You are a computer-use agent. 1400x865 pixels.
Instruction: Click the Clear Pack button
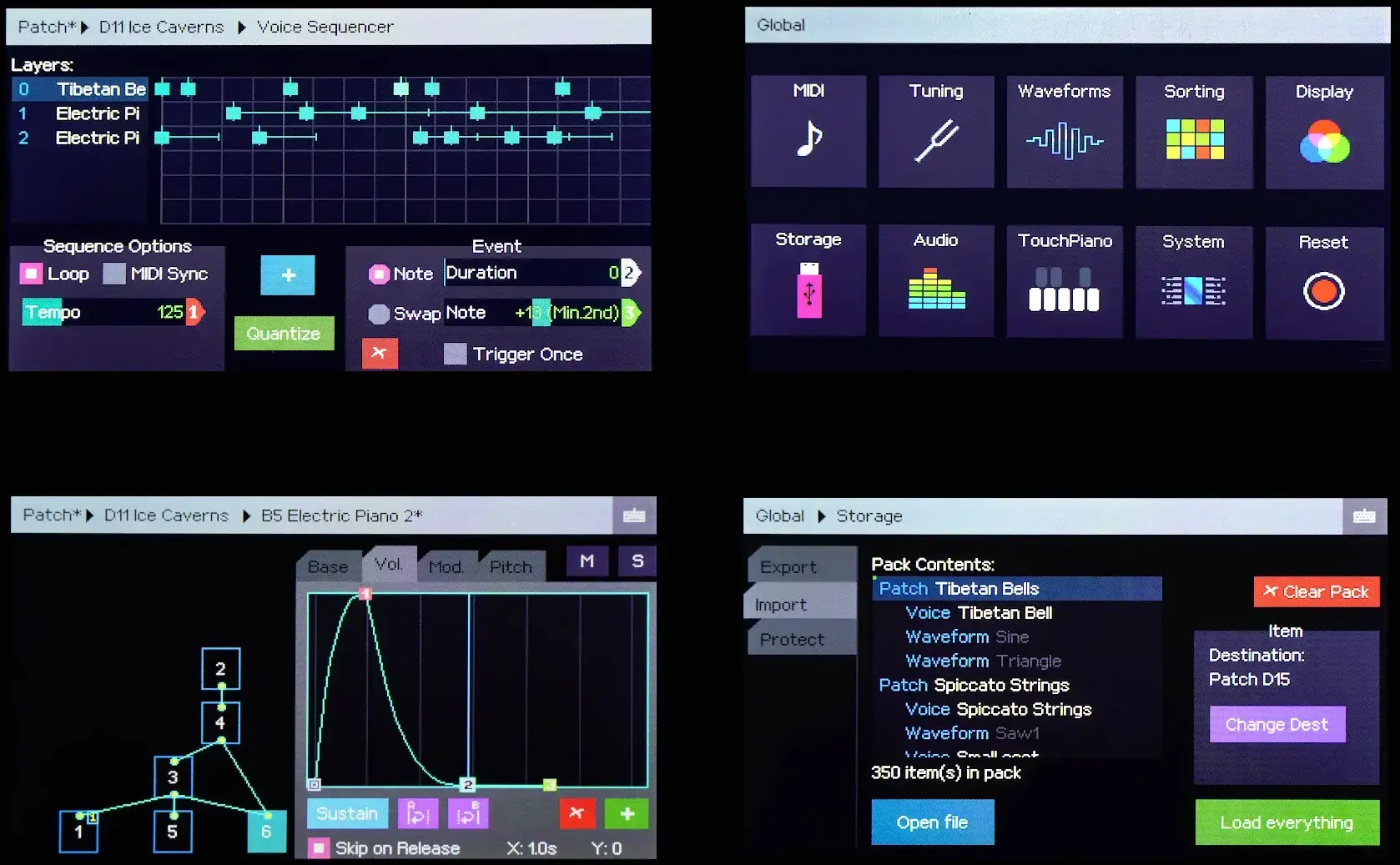coord(1317,591)
